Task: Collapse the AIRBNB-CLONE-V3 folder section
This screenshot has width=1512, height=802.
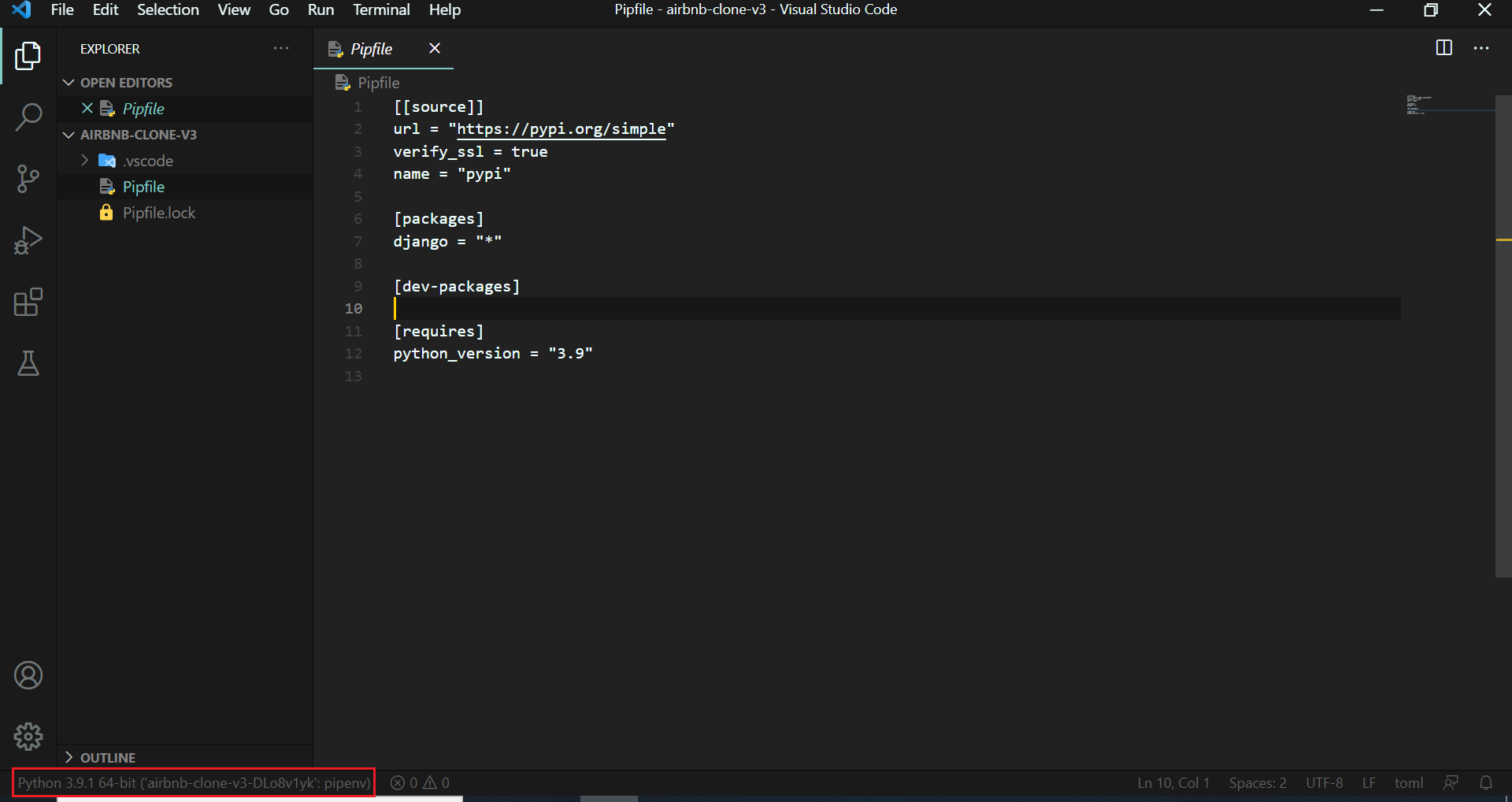Action: (69, 135)
